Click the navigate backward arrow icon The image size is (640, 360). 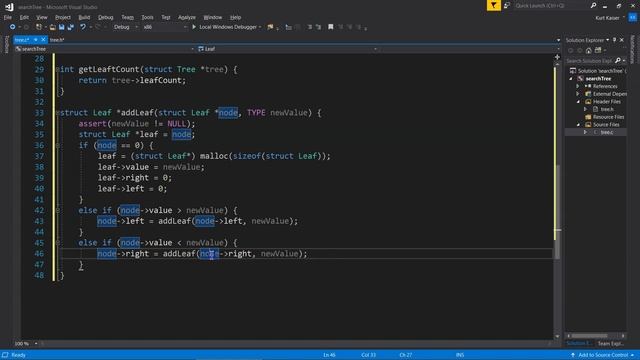(x=12, y=27)
